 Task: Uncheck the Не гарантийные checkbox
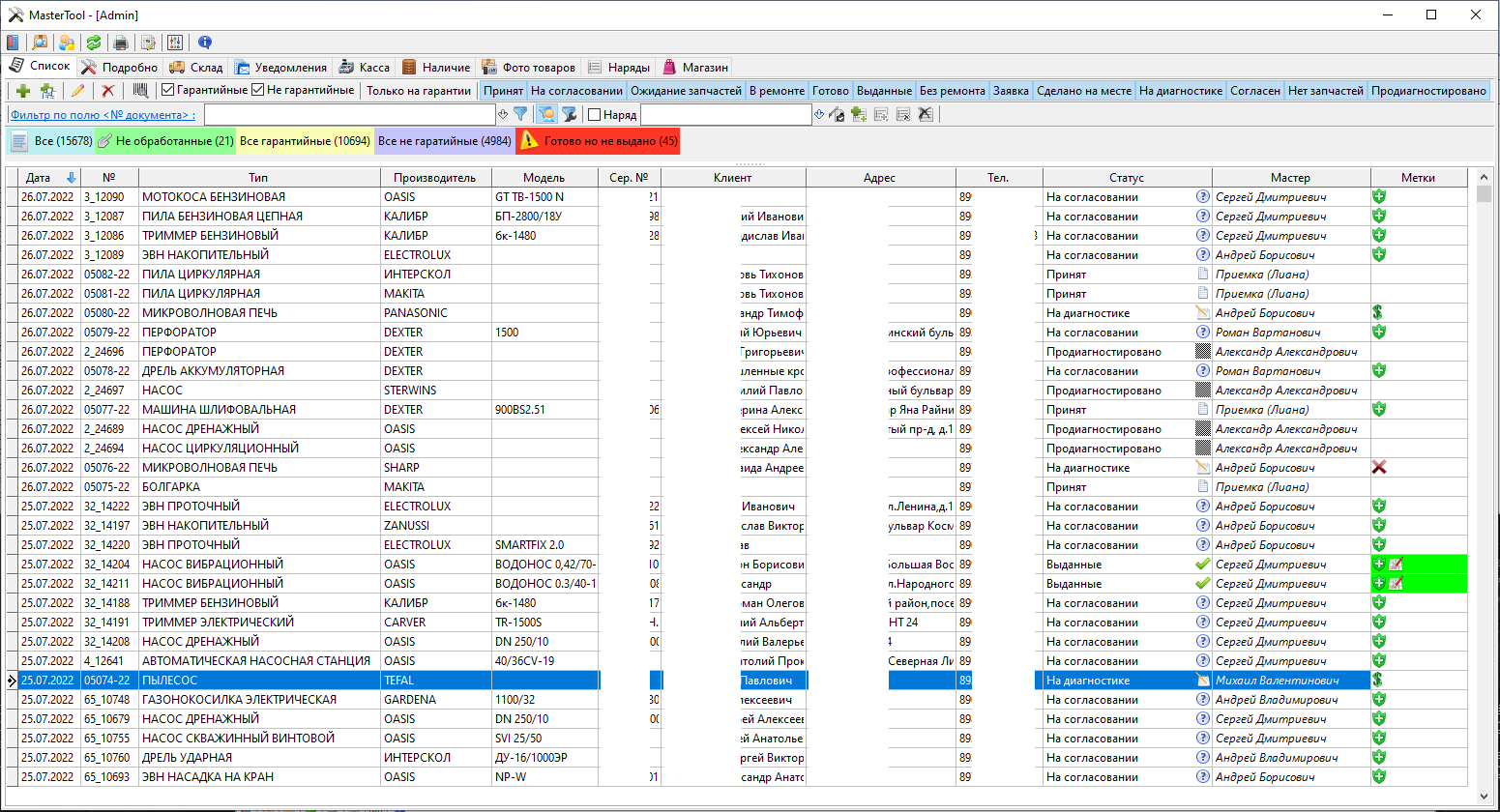258,90
